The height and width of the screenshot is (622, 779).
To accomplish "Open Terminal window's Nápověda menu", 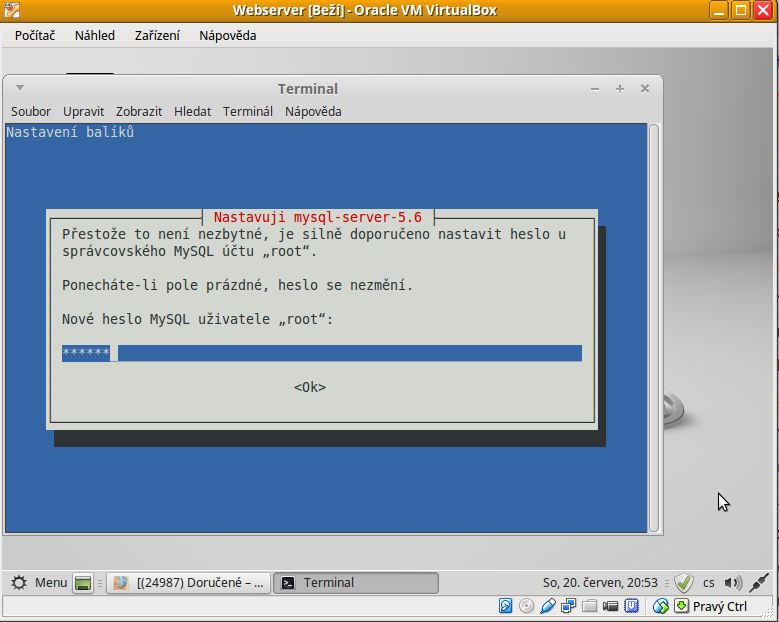I will [313, 111].
